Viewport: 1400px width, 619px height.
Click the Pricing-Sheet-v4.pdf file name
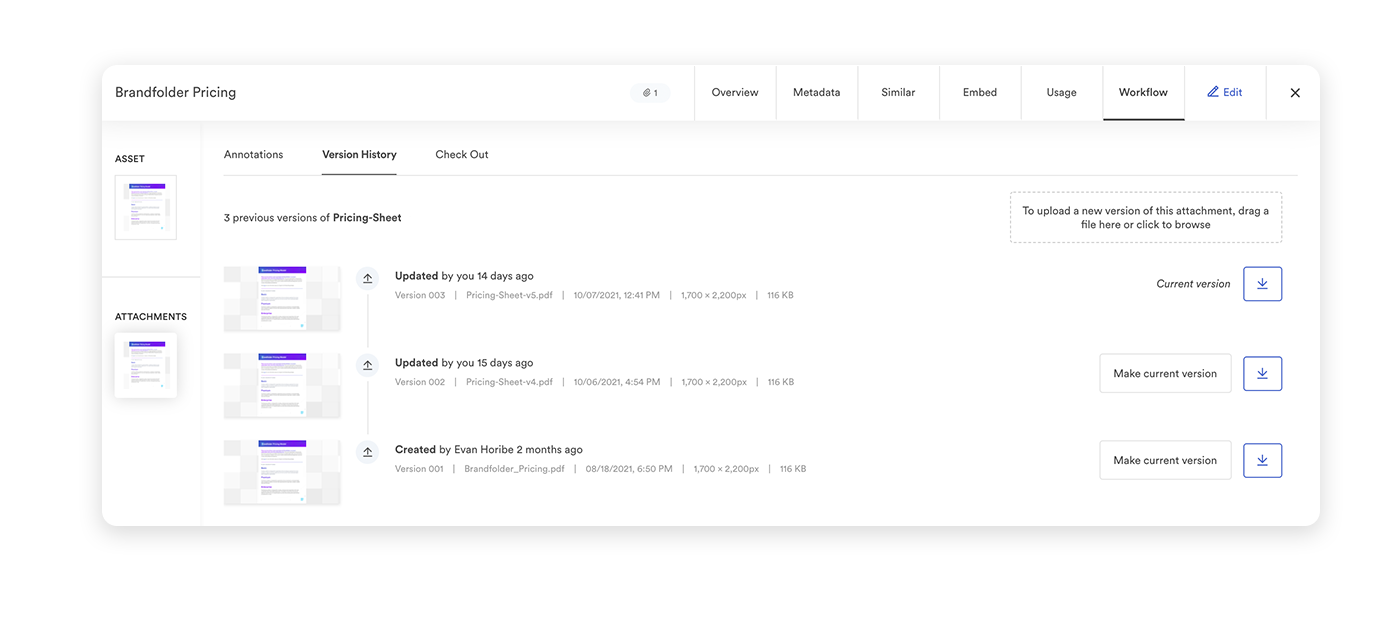pos(509,382)
